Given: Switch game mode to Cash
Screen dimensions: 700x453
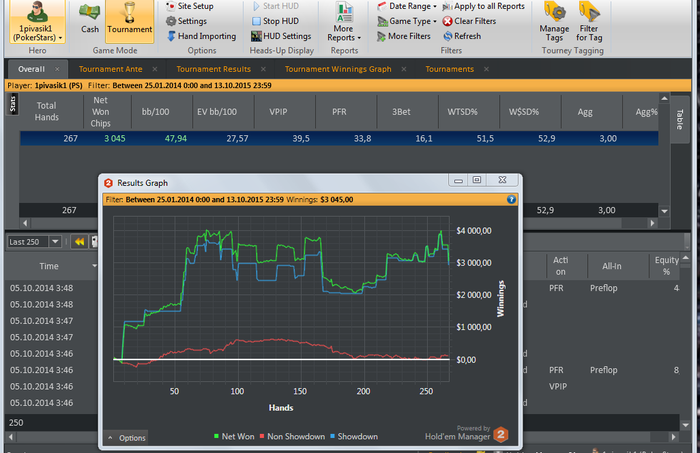Looking at the screenshot, I should click(x=90, y=18).
